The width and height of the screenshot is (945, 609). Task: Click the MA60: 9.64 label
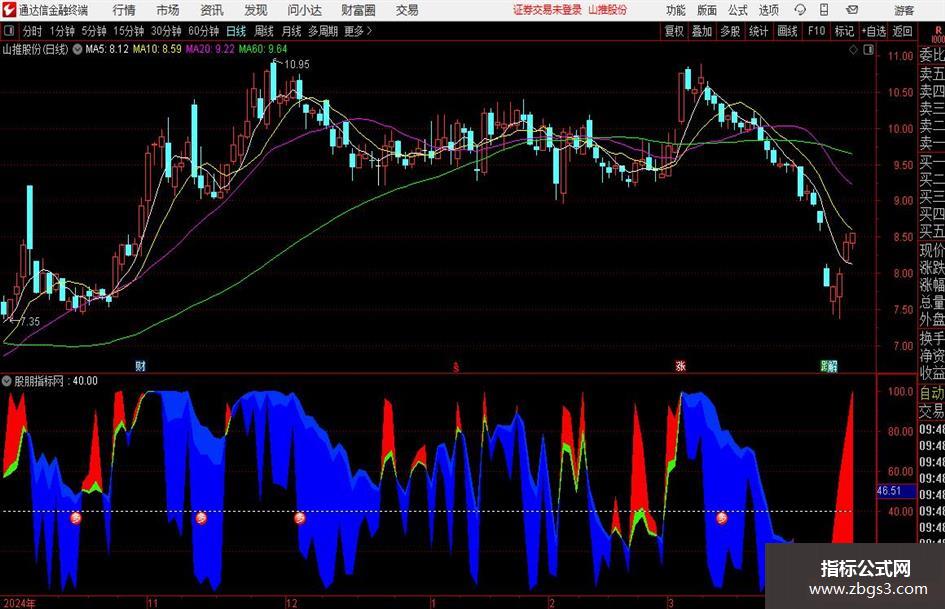click(263, 49)
